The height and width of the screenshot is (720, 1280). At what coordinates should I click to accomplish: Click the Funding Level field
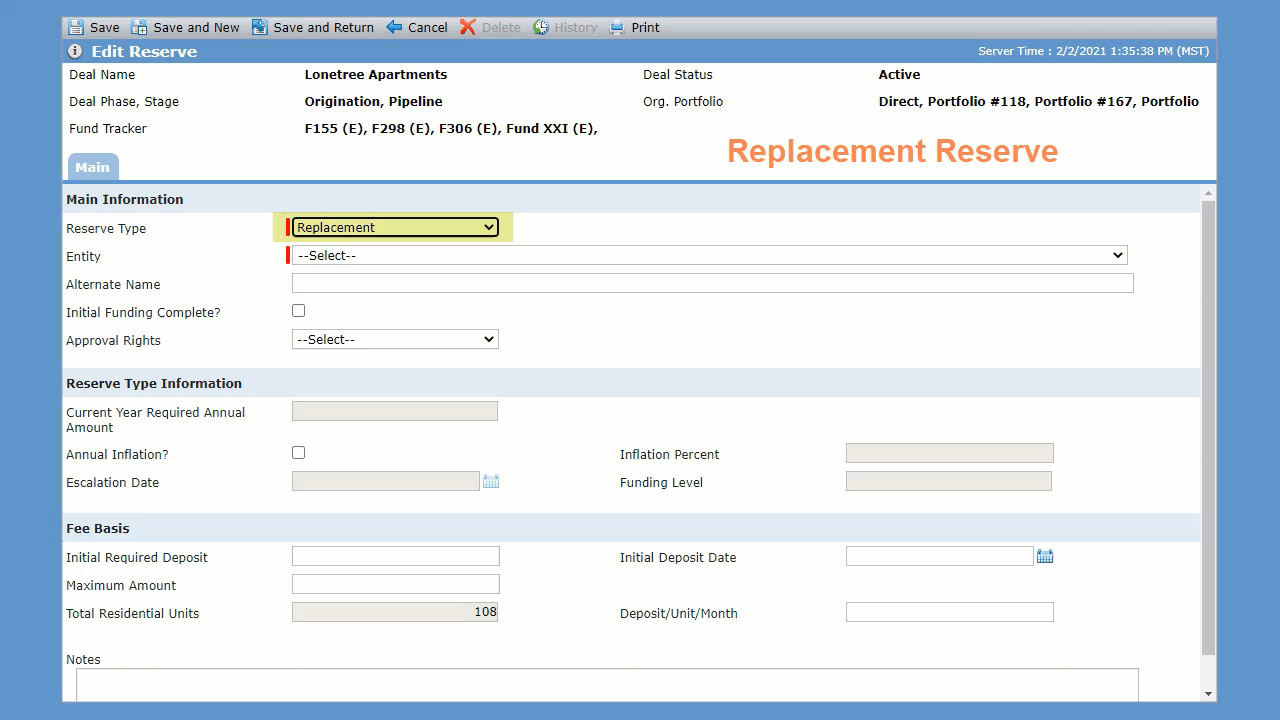point(949,481)
